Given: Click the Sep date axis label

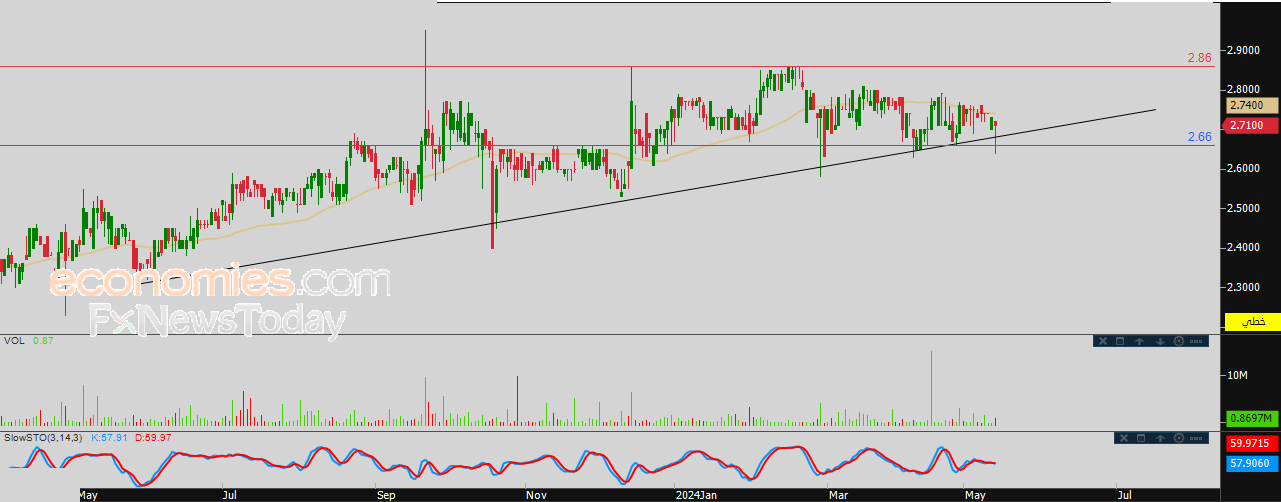Looking at the screenshot, I should tap(385, 494).
